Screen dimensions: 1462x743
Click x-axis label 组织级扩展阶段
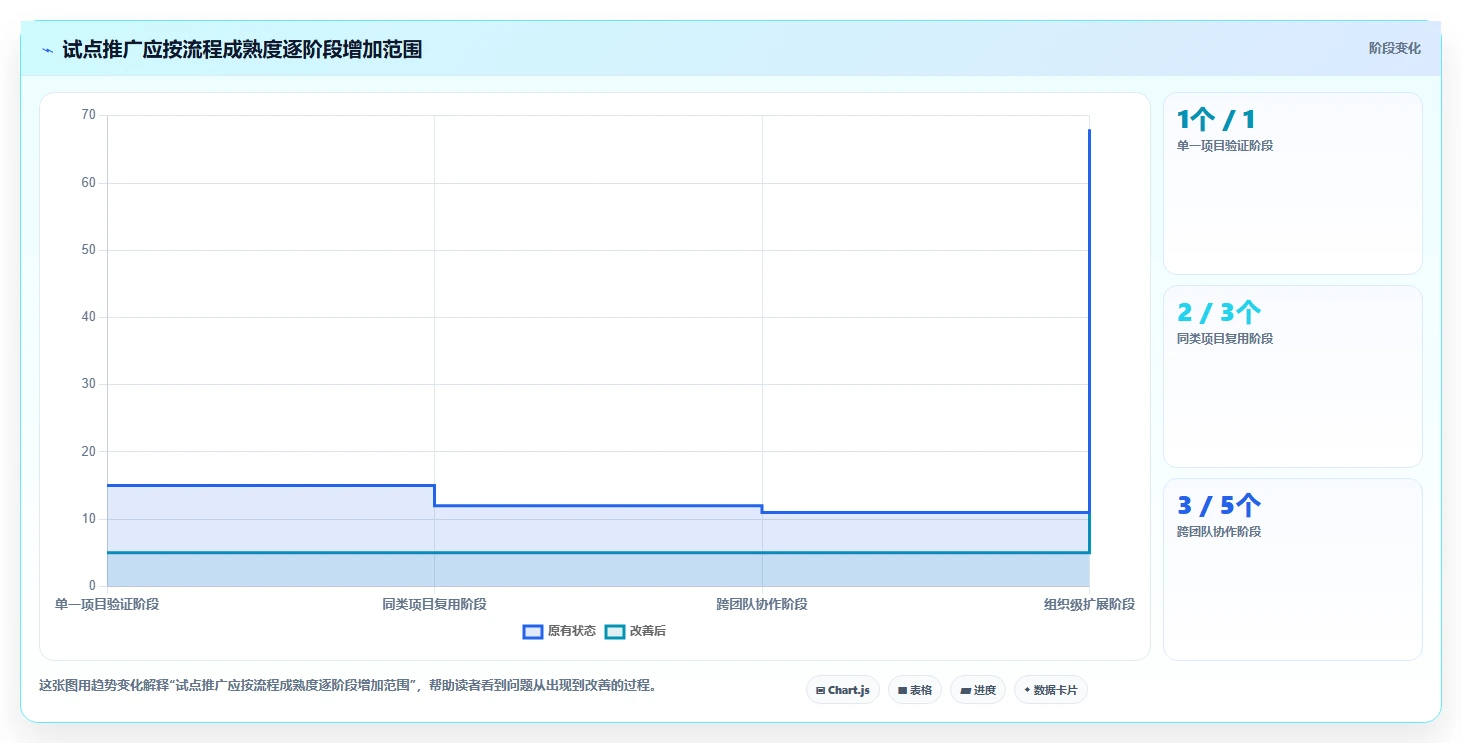tap(1089, 604)
